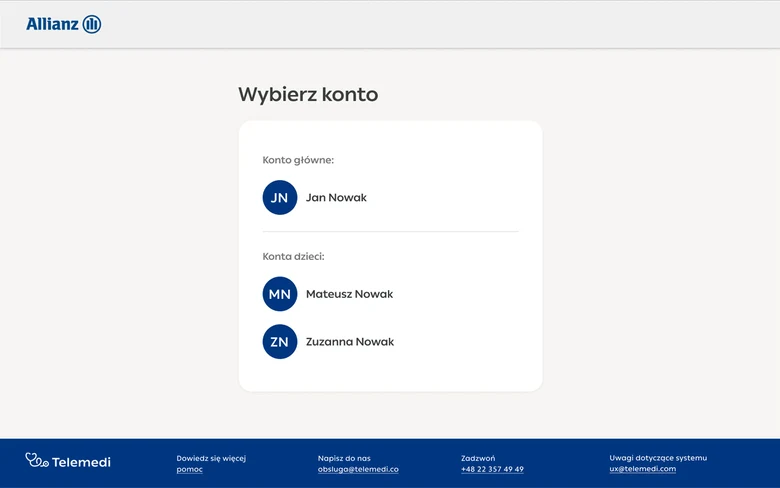Click the Konto główne: label

click(x=298, y=160)
